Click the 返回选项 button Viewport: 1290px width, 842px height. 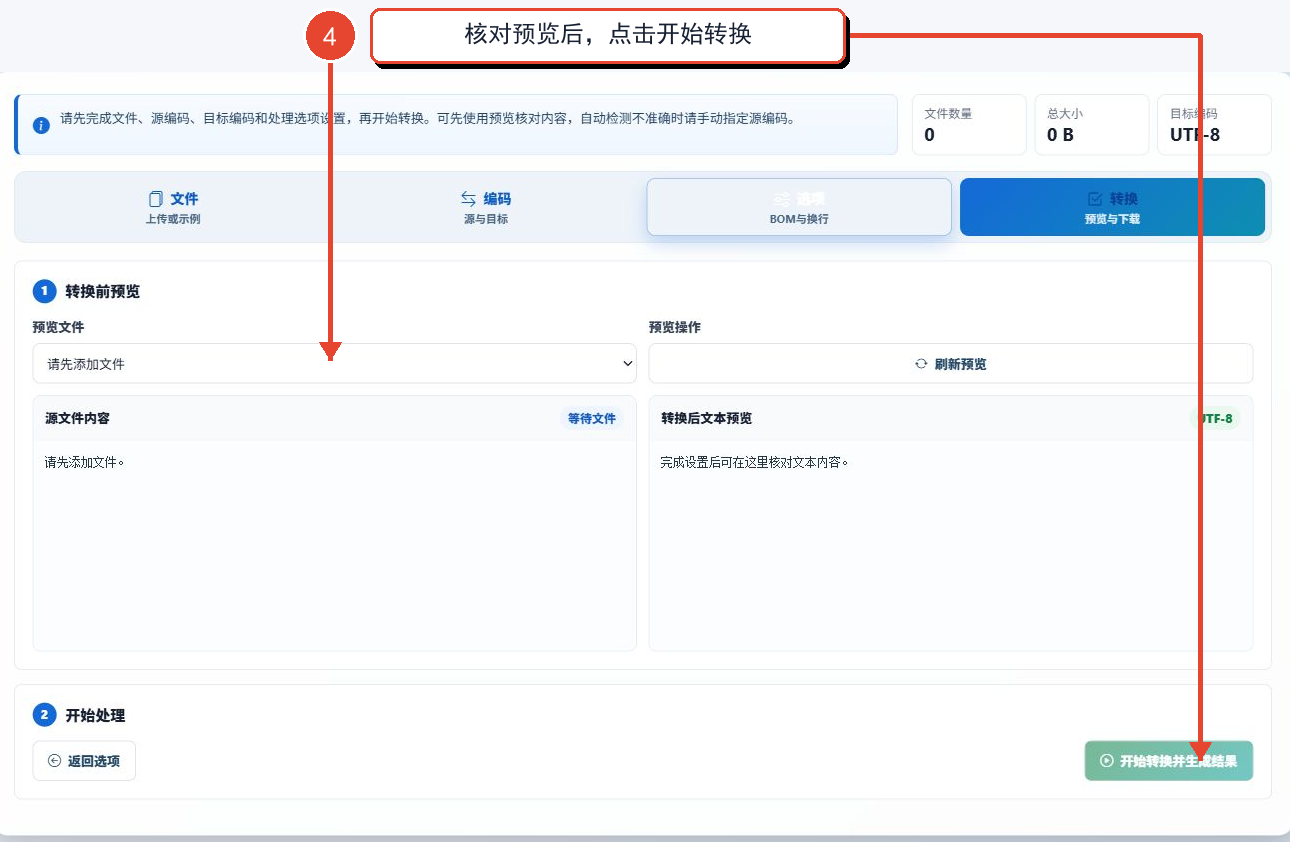(84, 761)
